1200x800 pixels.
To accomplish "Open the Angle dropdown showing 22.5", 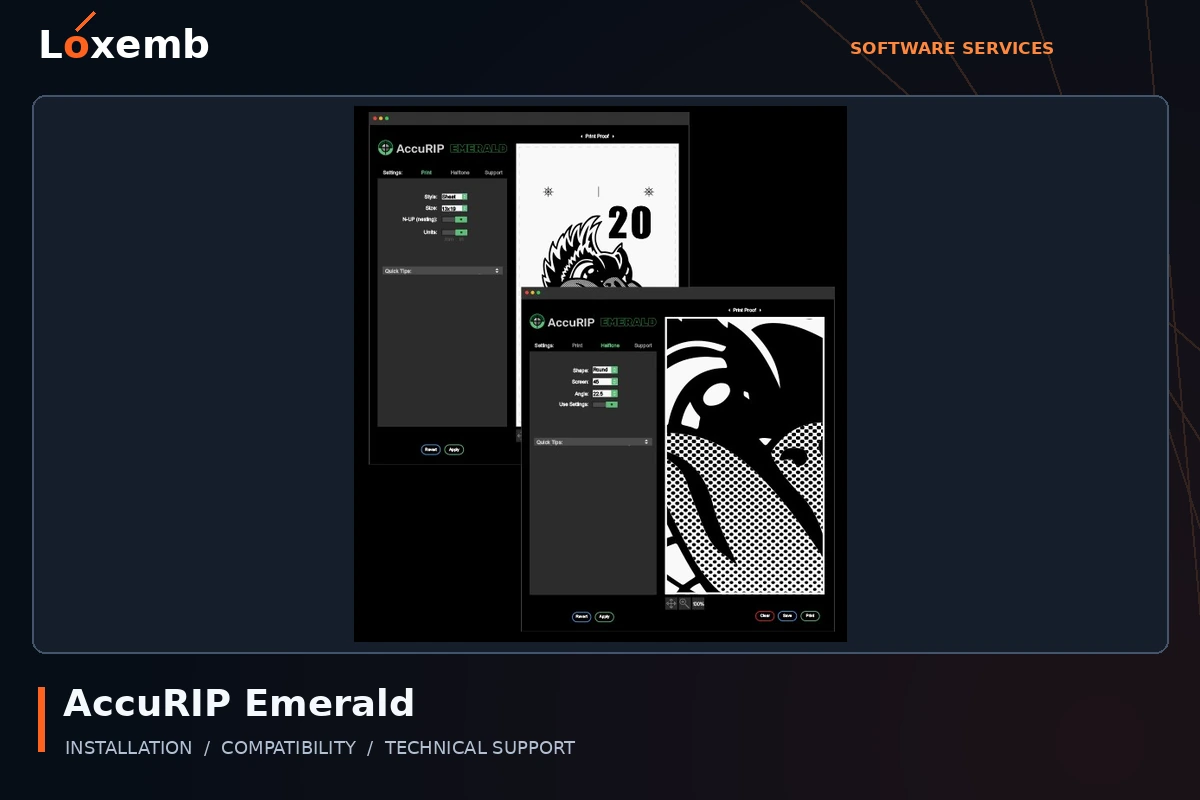I will click(x=605, y=394).
